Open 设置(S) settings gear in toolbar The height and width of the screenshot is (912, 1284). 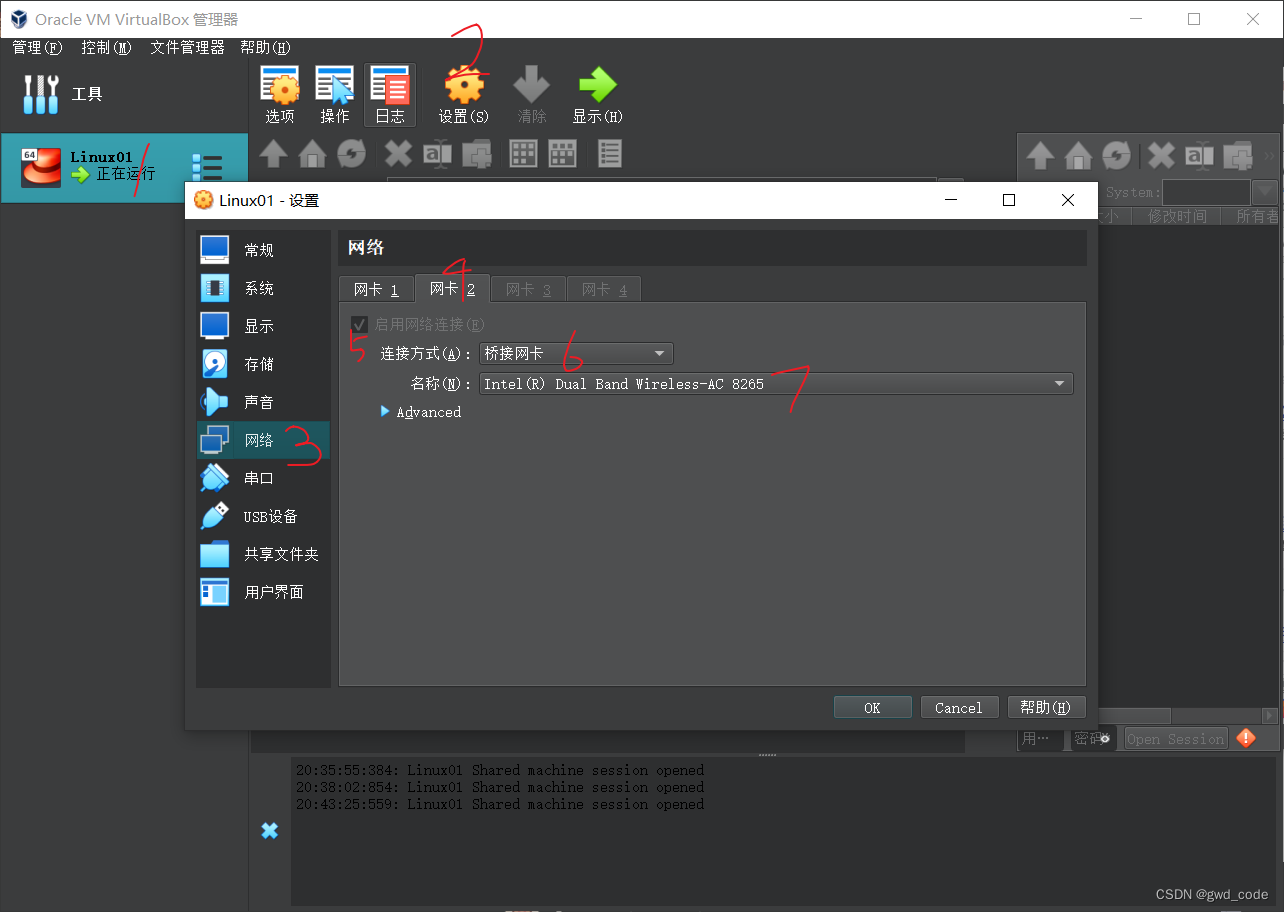click(464, 95)
